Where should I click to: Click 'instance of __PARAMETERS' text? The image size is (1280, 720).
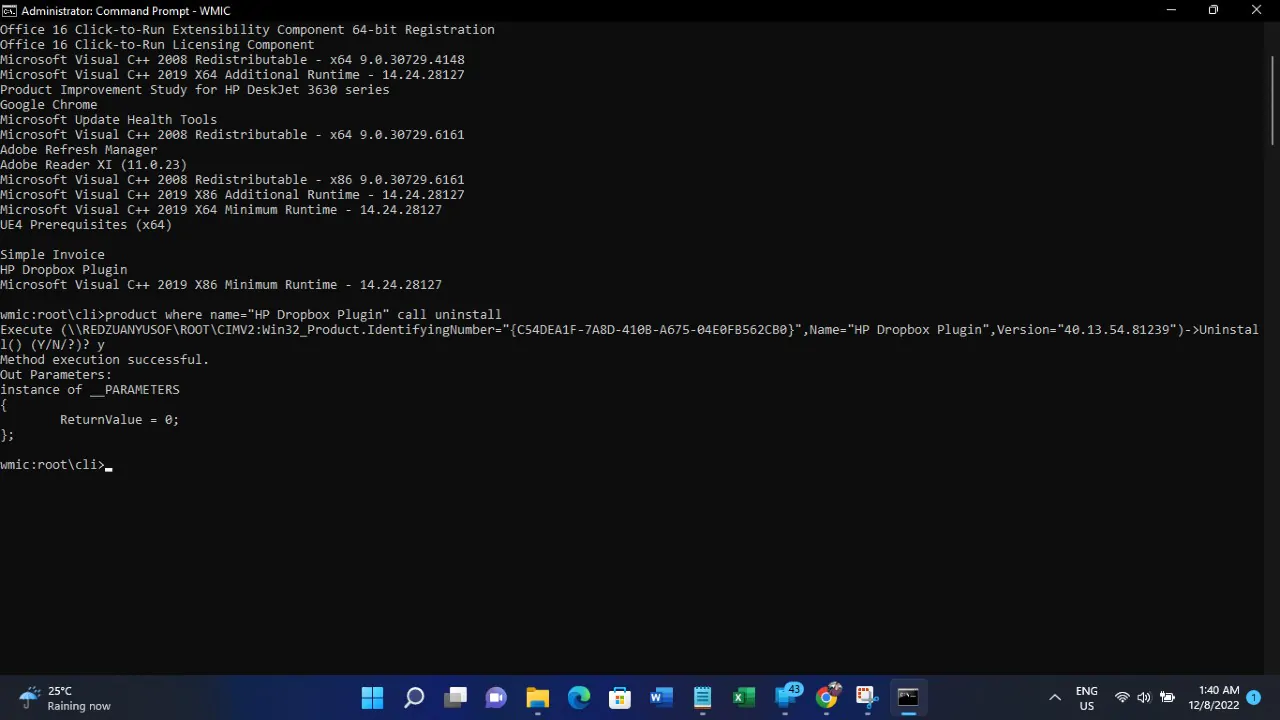coord(90,390)
